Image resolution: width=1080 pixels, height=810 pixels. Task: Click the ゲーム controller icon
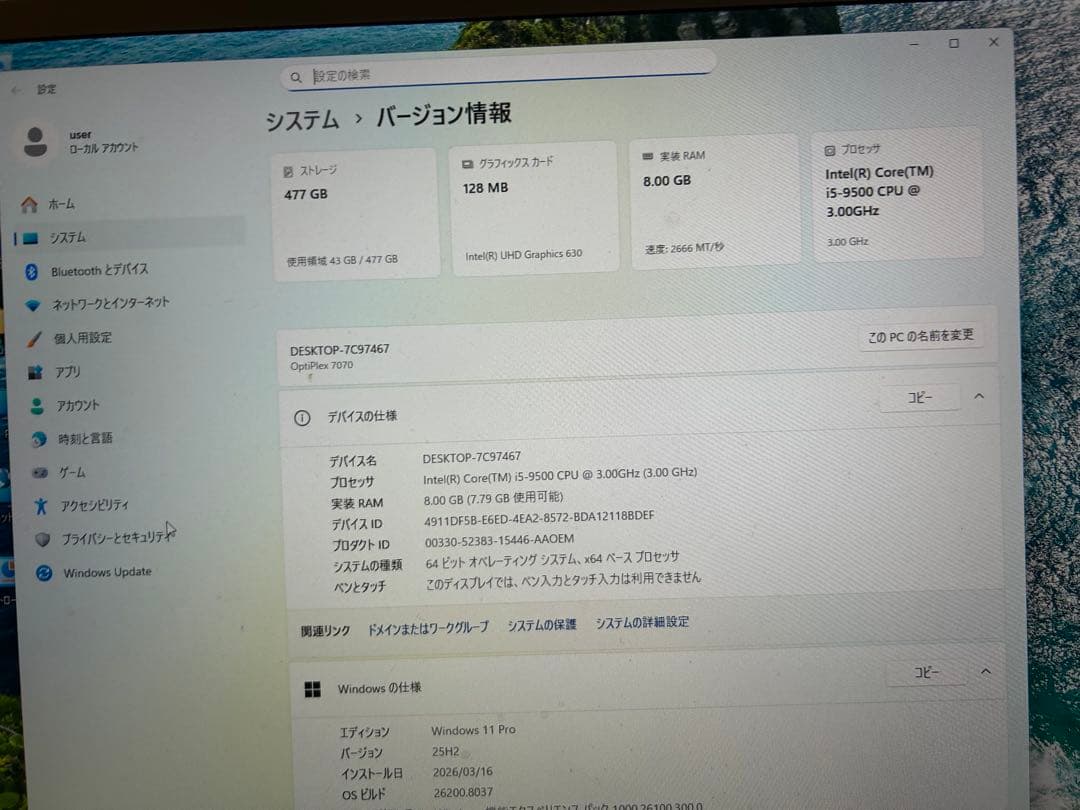tap(40, 472)
